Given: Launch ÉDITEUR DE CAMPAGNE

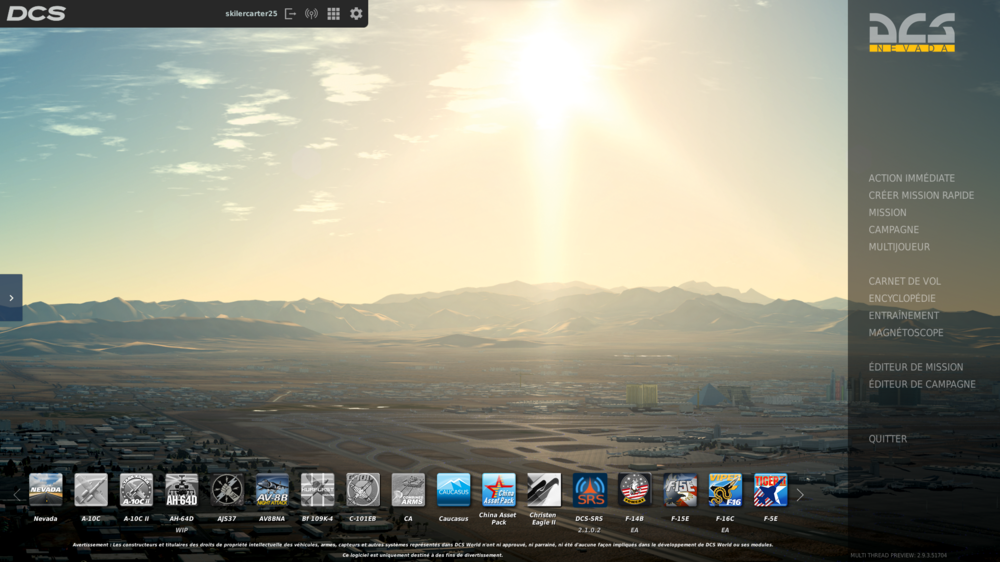Looking at the screenshot, I should (922, 384).
